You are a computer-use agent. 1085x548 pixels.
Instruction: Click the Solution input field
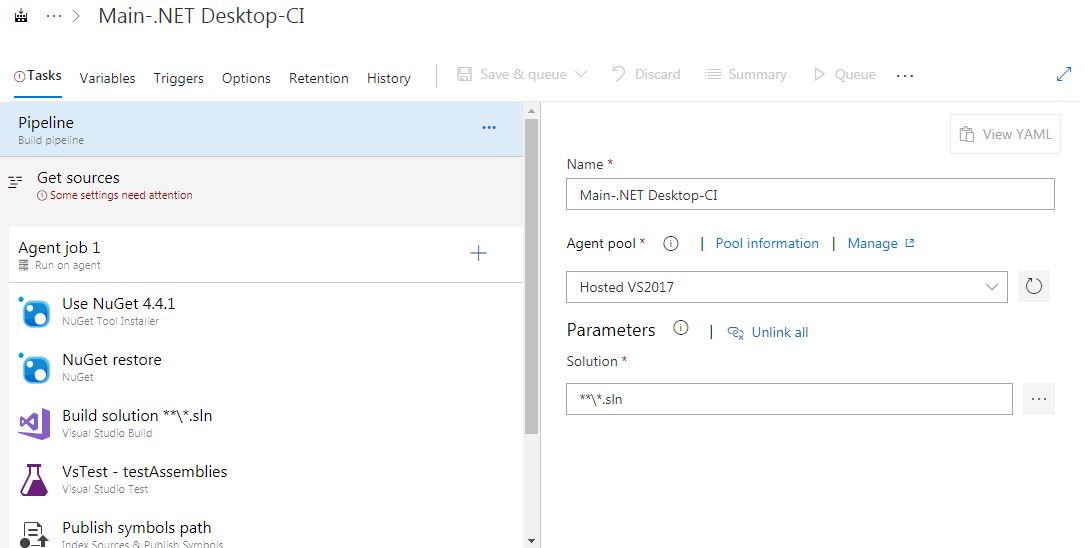pyautogui.click(x=789, y=399)
